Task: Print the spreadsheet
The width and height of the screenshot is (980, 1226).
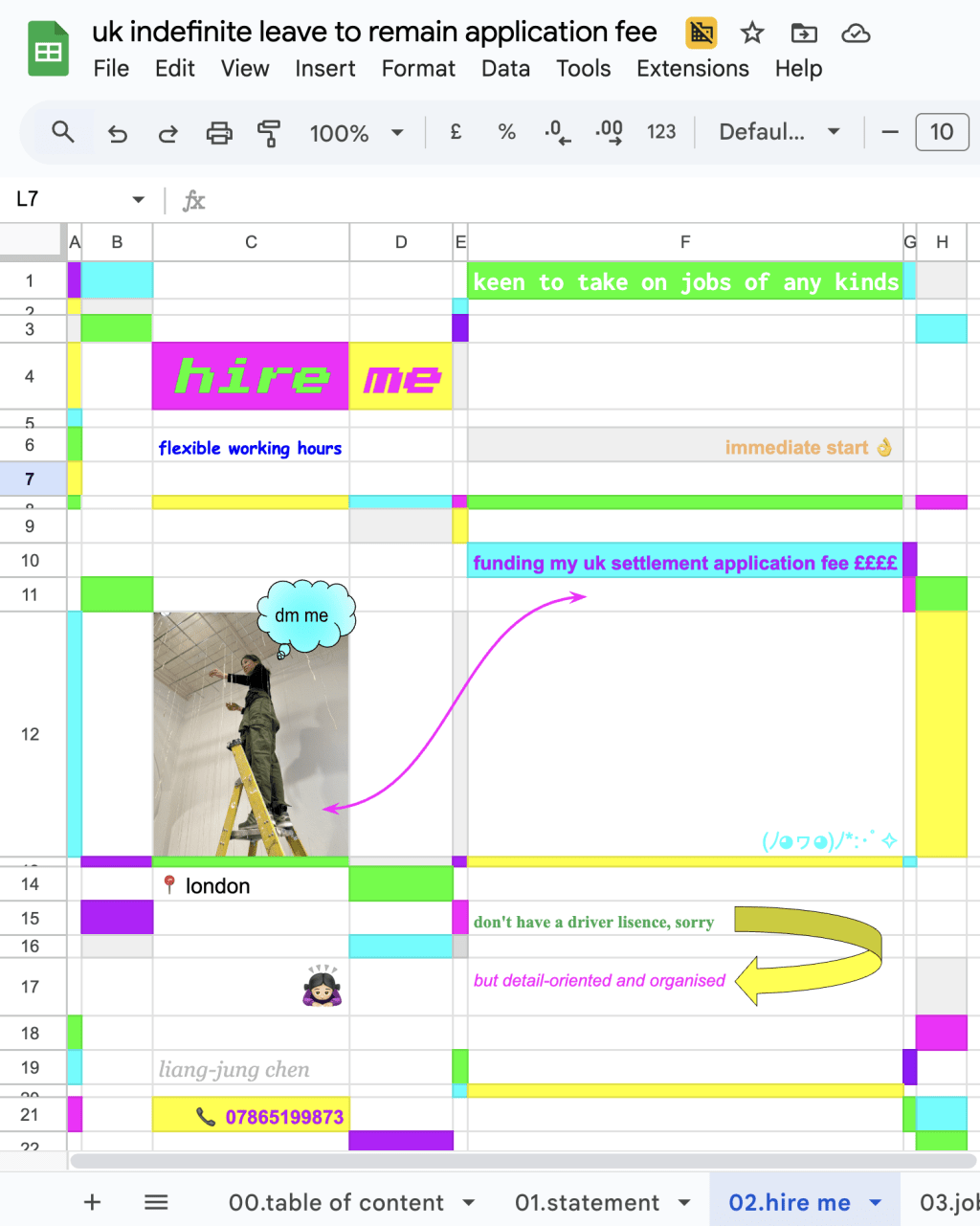Action: [x=219, y=133]
